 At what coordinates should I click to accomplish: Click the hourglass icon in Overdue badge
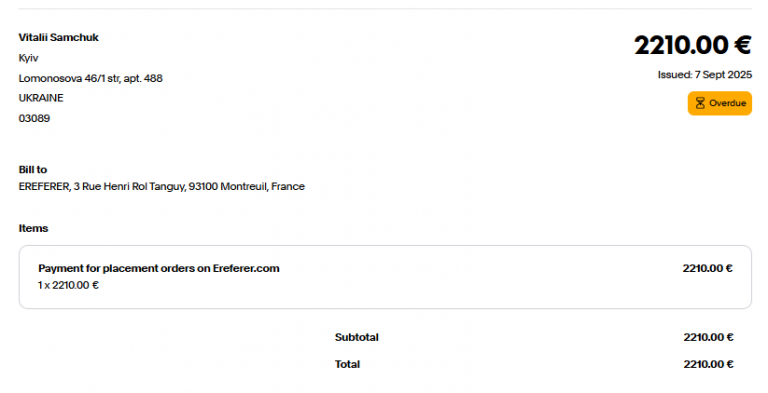tap(700, 103)
